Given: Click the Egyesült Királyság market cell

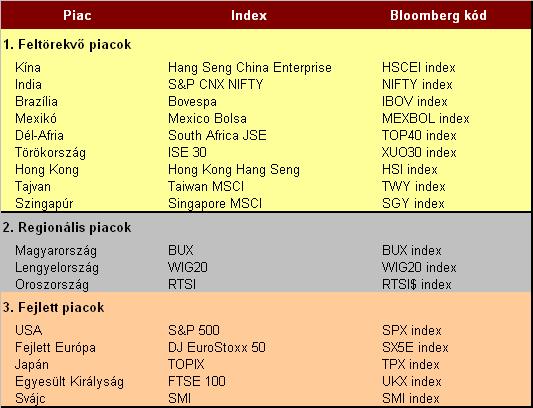Looking at the screenshot, I should (x=69, y=381).
